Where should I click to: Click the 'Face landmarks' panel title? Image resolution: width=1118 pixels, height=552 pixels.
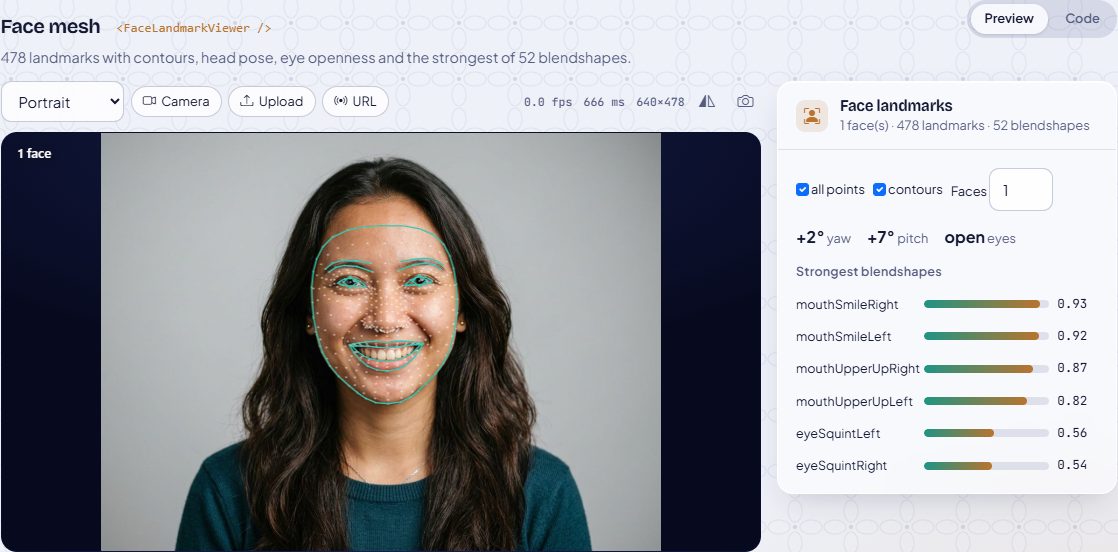pyautogui.click(x=896, y=106)
